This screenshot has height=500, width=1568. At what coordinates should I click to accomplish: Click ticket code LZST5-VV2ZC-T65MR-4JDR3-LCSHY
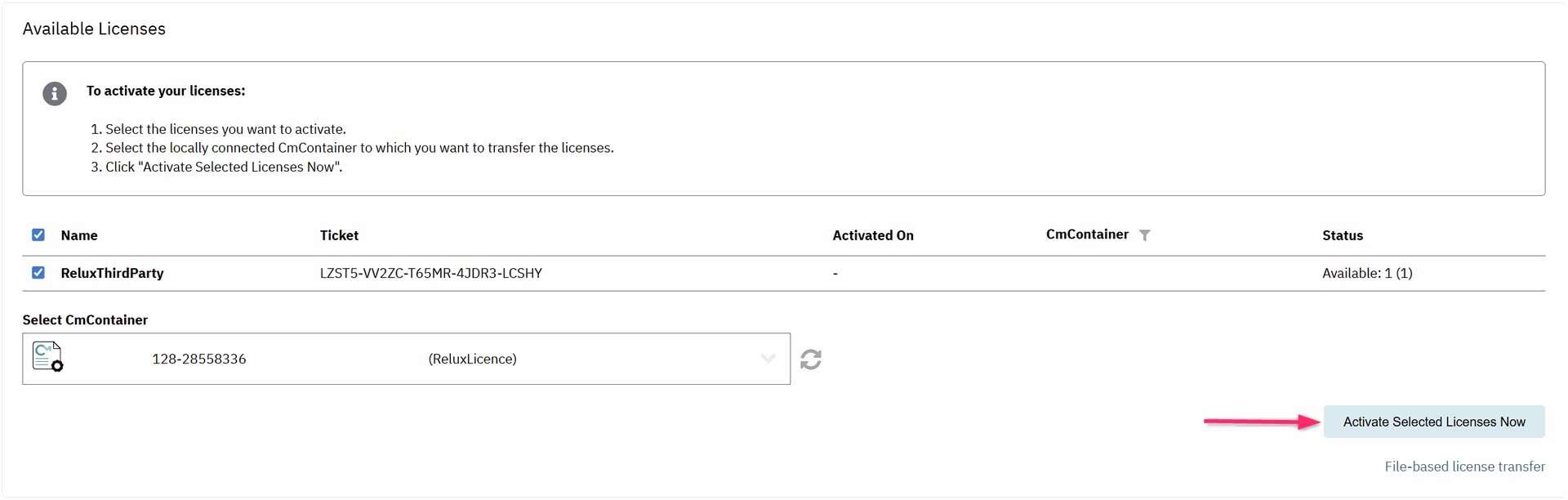coord(430,274)
